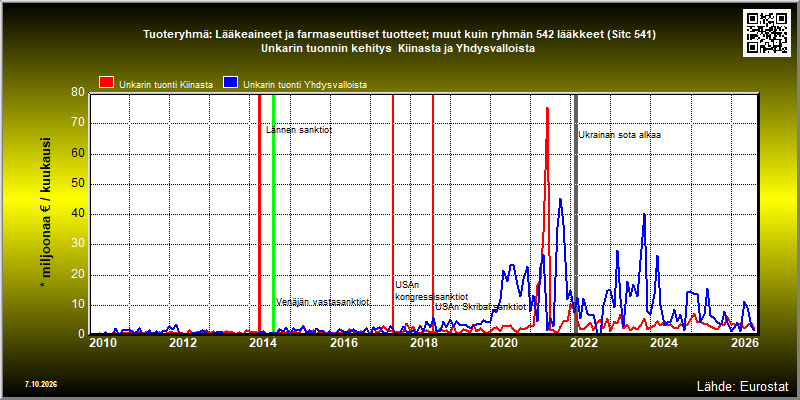This screenshot has width=800, height=400.
Task: Click the green counter-sanctions marker line
Action: pos(273,213)
